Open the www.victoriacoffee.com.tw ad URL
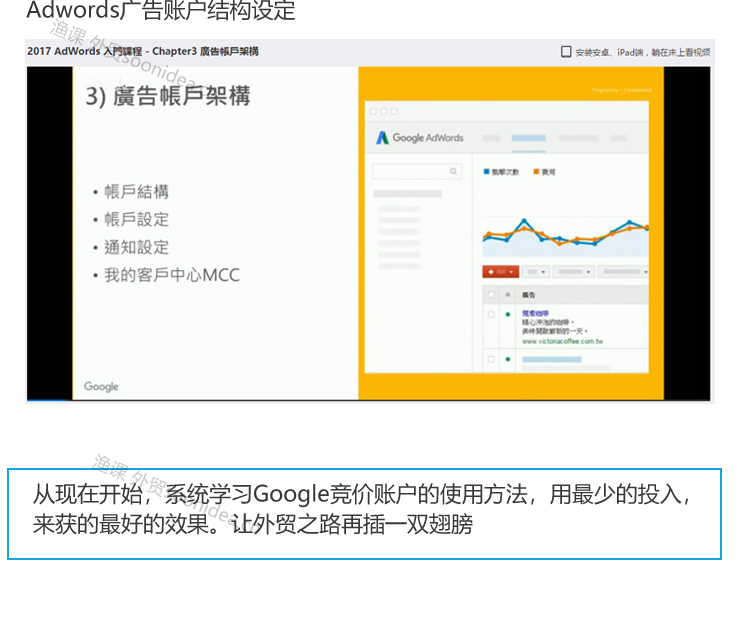This screenshot has height=618, width=750. tap(562, 341)
